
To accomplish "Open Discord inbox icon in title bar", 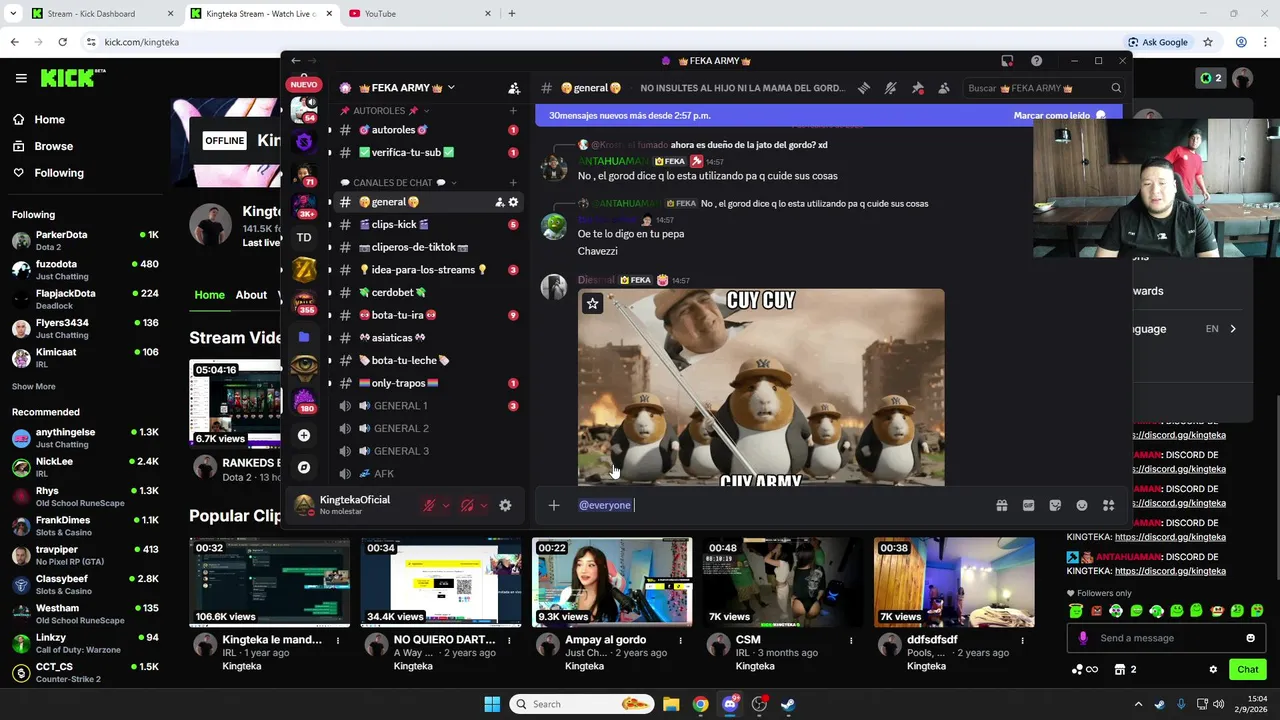I will (1007, 61).
